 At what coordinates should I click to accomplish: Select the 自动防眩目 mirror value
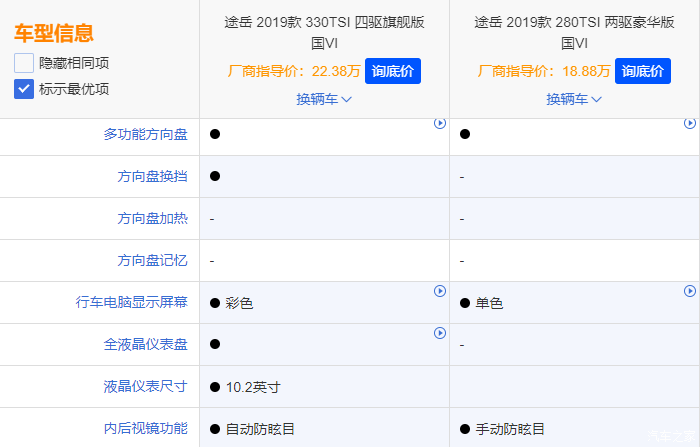pyautogui.click(x=260, y=429)
